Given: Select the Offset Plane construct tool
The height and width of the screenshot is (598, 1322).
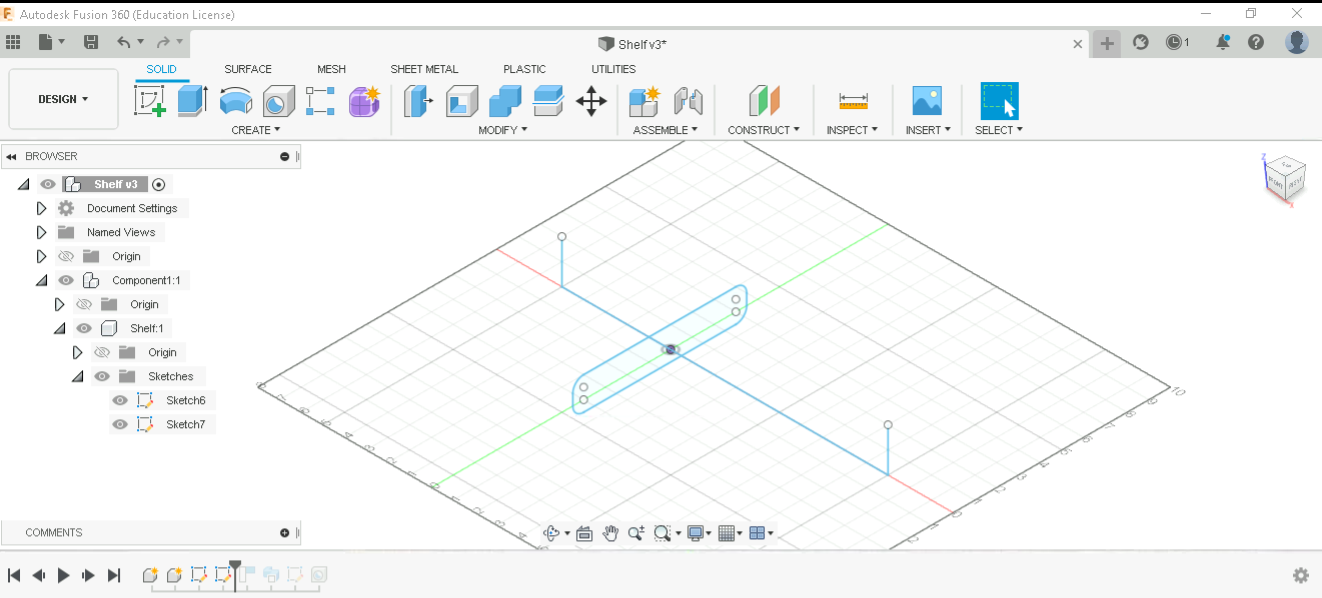Looking at the screenshot, I should 764,101.
